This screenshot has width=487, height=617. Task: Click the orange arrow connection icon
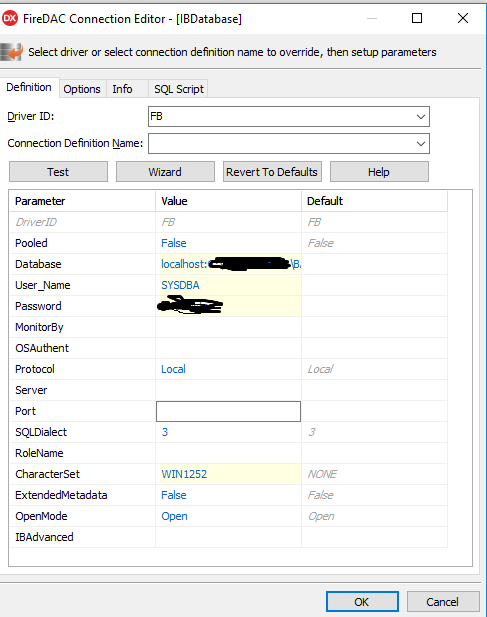[x=11, y=52]
